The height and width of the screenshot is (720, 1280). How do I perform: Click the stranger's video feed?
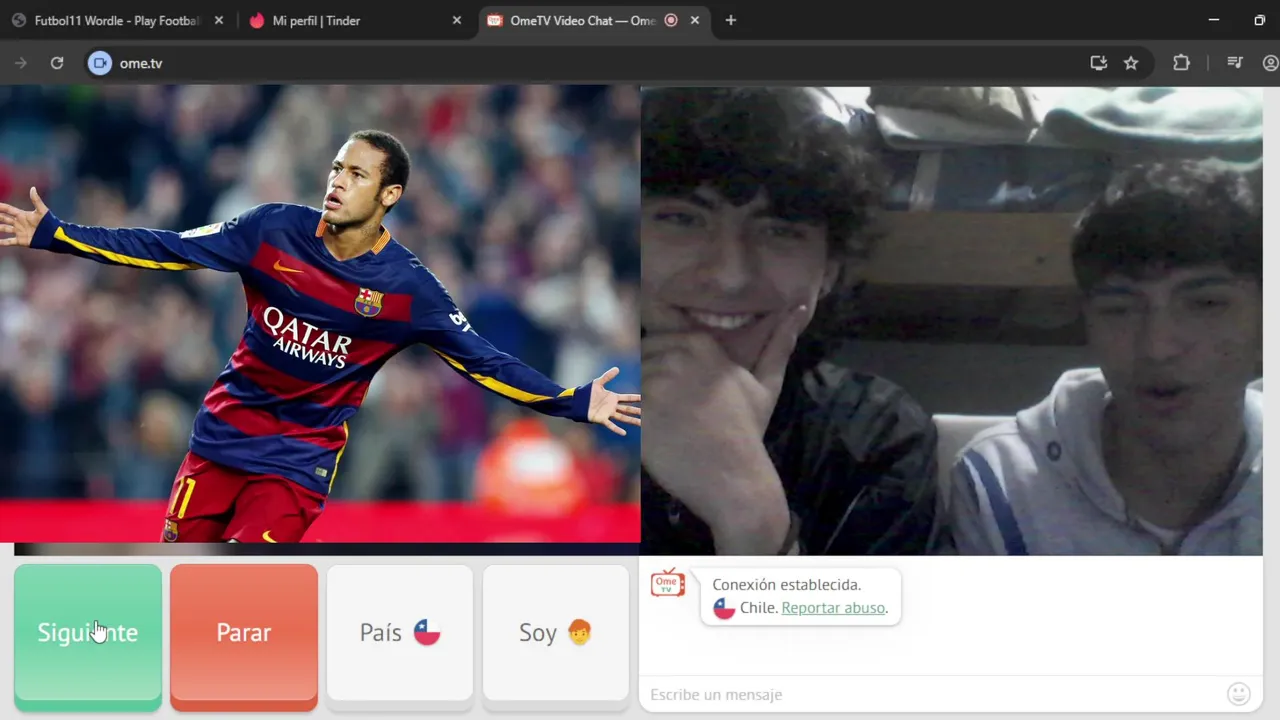pyautogui.click(x=951, y=320)
